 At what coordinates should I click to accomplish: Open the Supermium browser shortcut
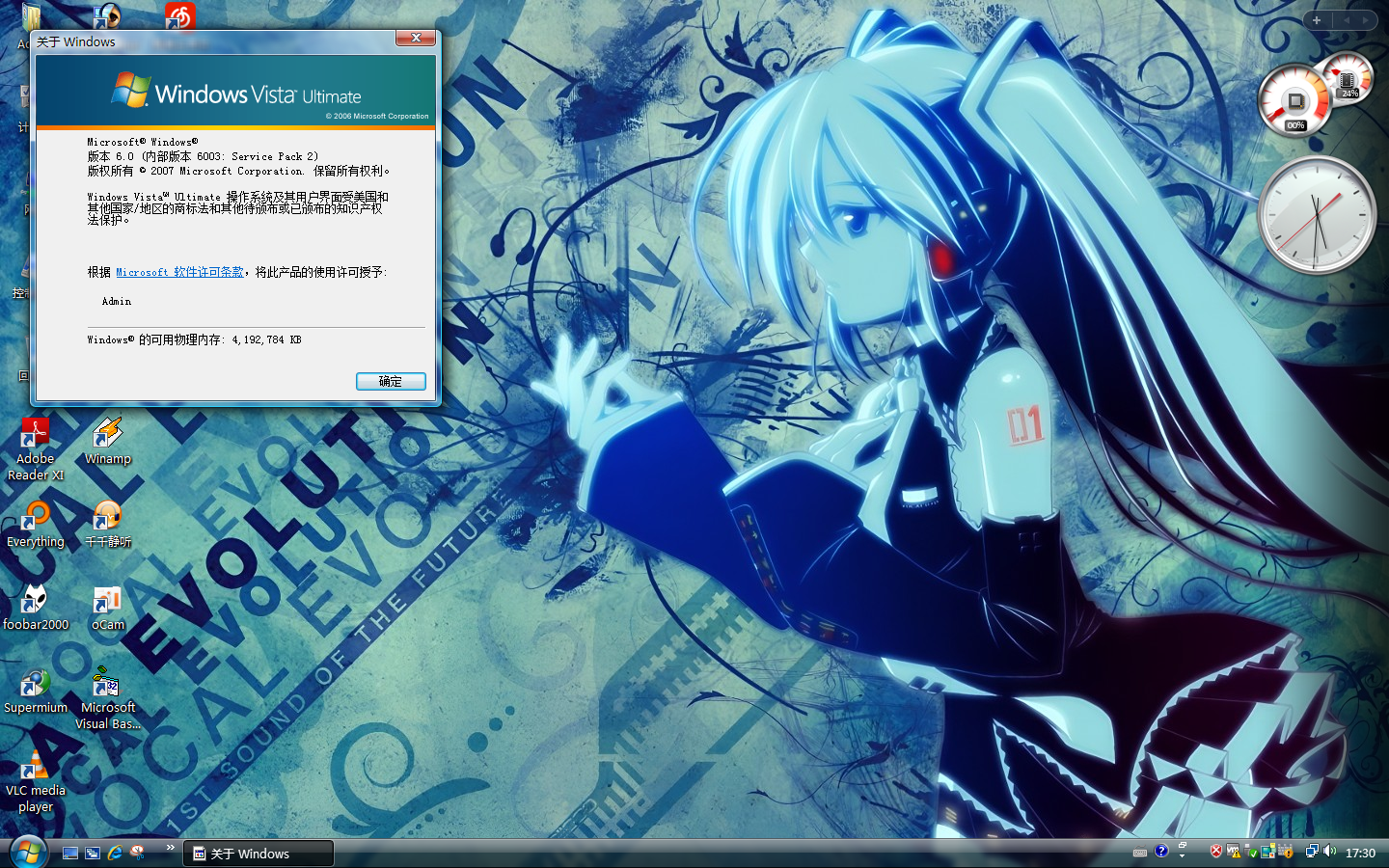[36, 690]
